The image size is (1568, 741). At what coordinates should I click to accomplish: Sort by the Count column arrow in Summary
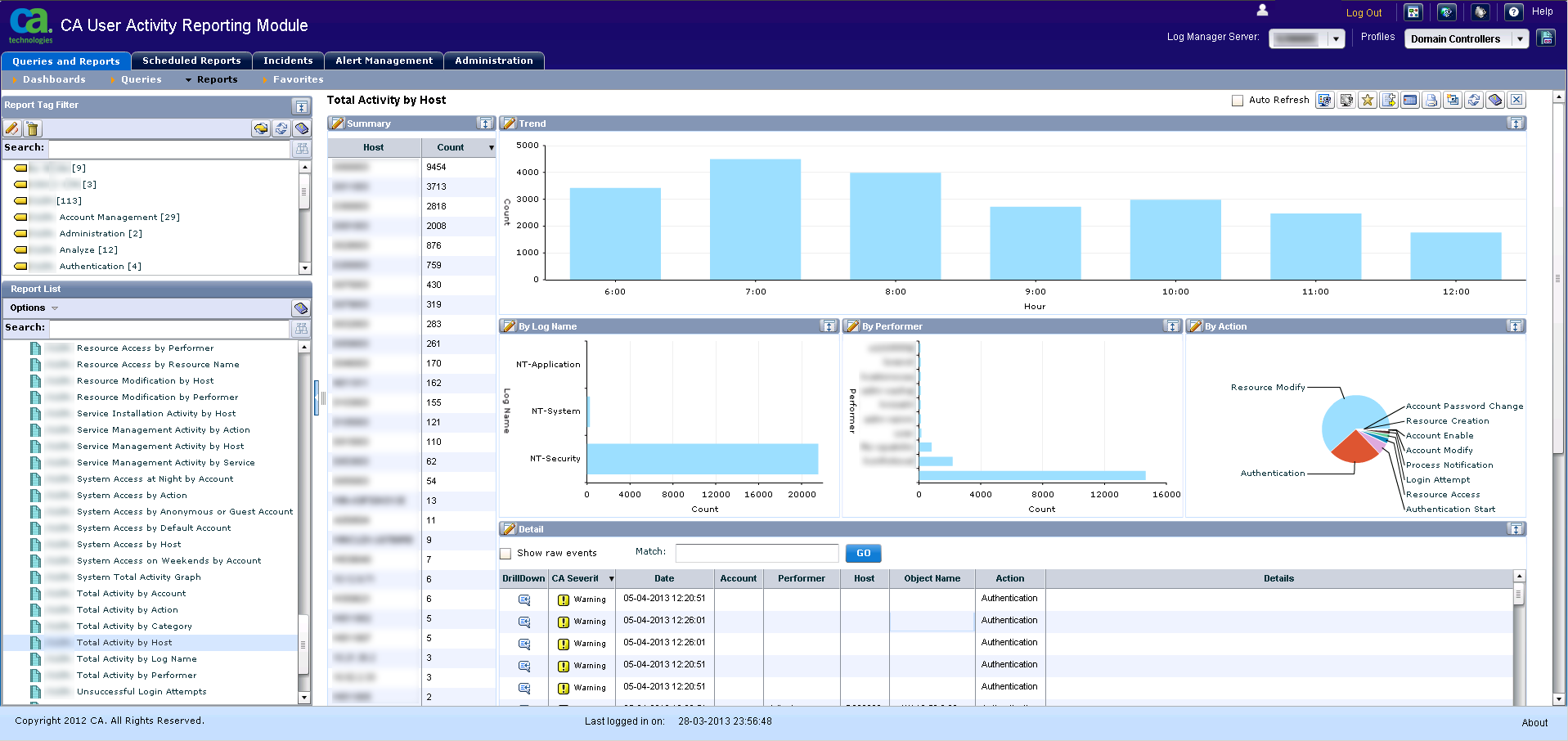[492, 148]
